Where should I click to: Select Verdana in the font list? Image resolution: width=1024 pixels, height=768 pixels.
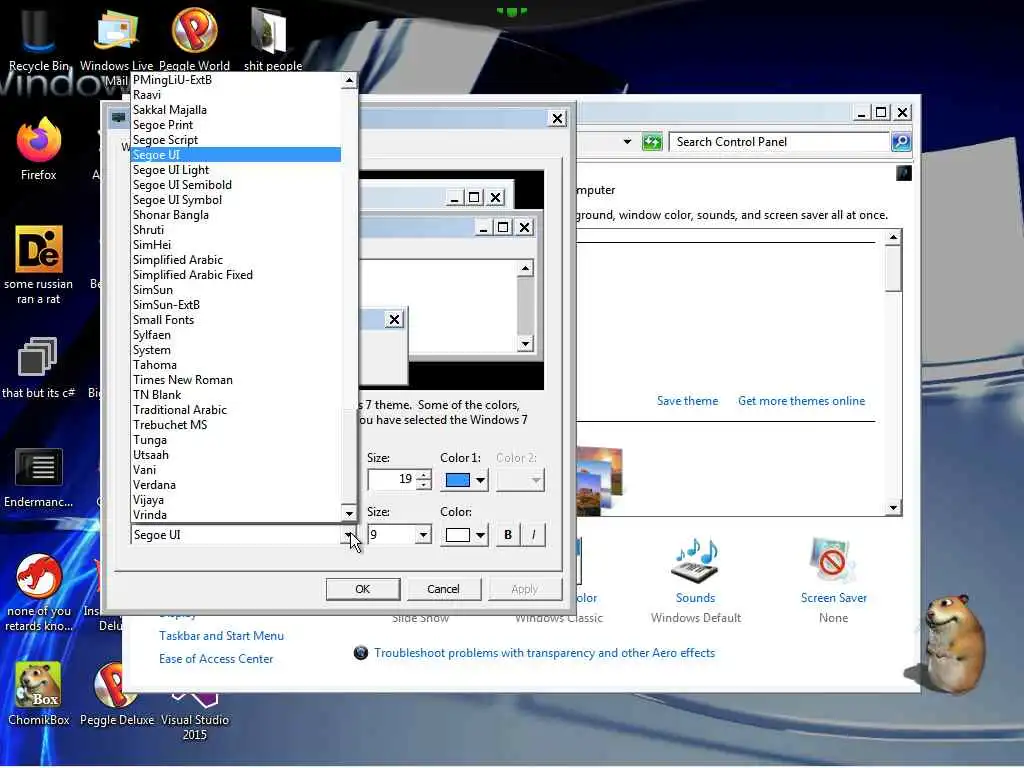click(x=236, y=485)
